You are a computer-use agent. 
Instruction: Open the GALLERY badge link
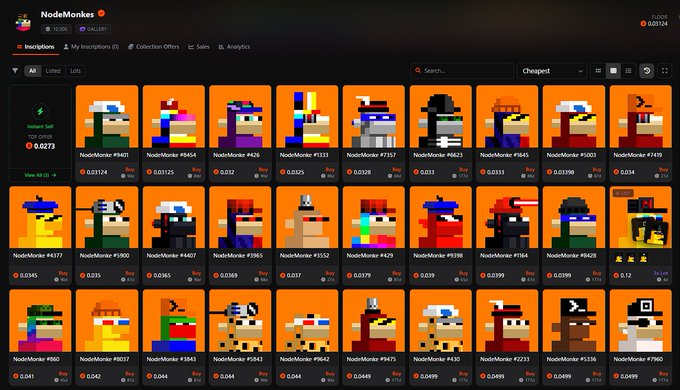pos(93,29)
